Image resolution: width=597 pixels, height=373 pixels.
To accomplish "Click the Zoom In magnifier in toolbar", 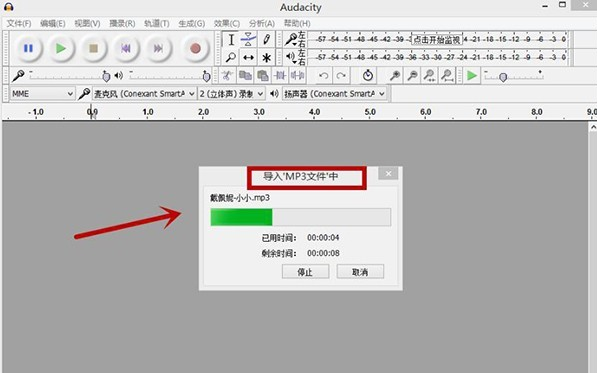I will pyautogui.click(x=395, y=76).
